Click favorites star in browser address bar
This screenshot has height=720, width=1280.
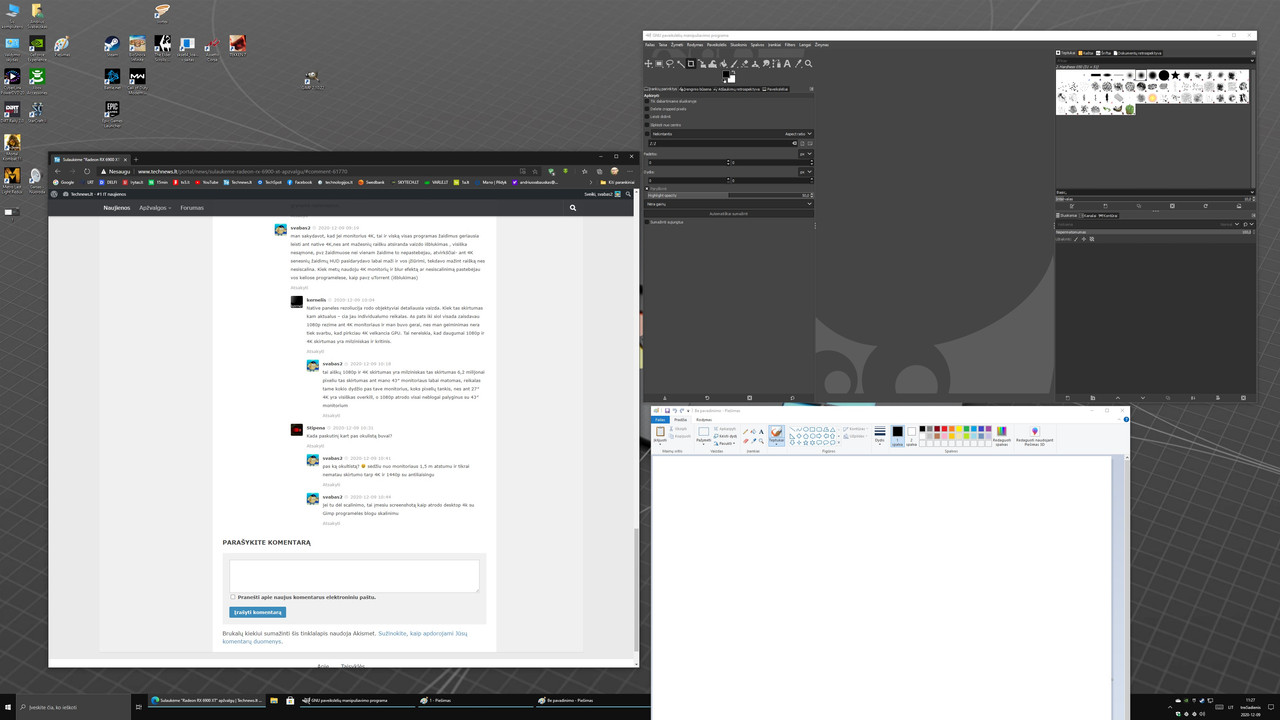[535, 171]
